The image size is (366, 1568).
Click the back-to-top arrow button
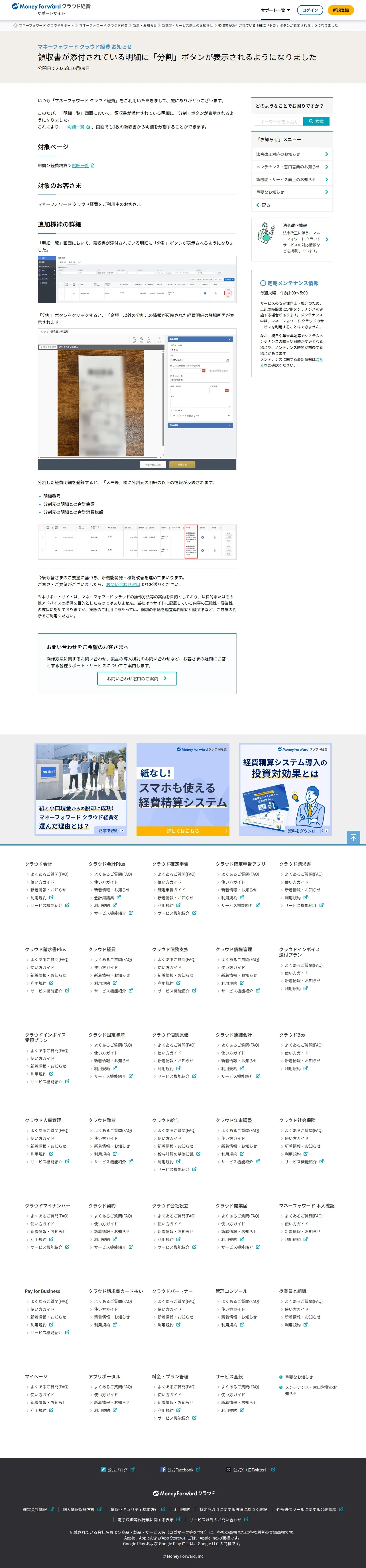[353, 838]
